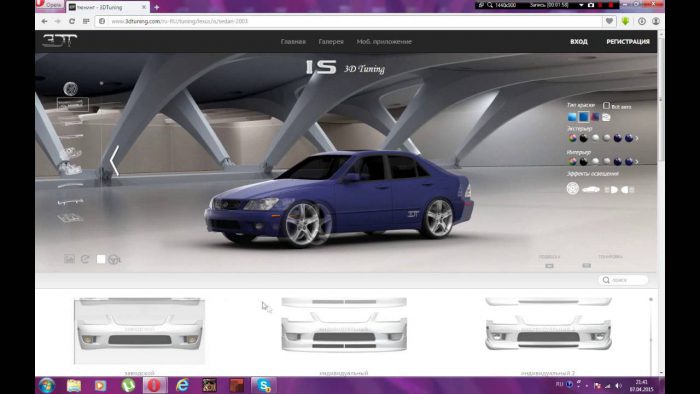This screenshot has width=700, height=394.
Task: Click the browser forward arrow
Action: [x=58, y=21]
